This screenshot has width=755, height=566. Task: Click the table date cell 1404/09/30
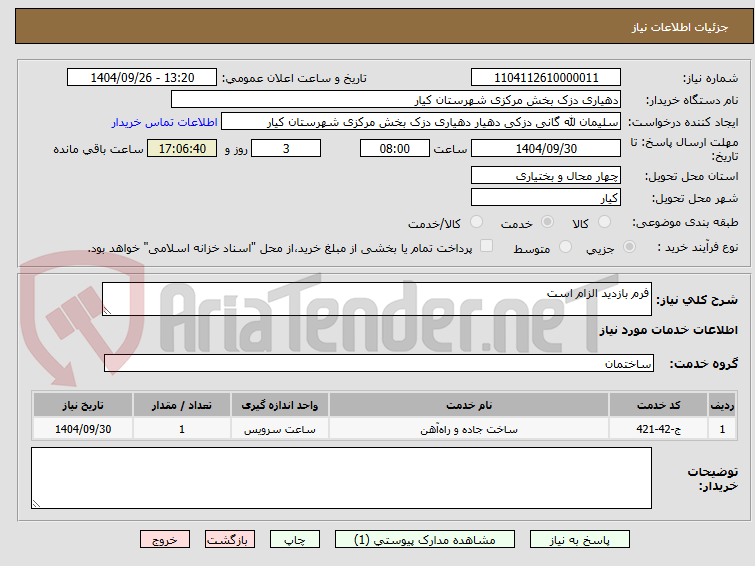[83, 429]
